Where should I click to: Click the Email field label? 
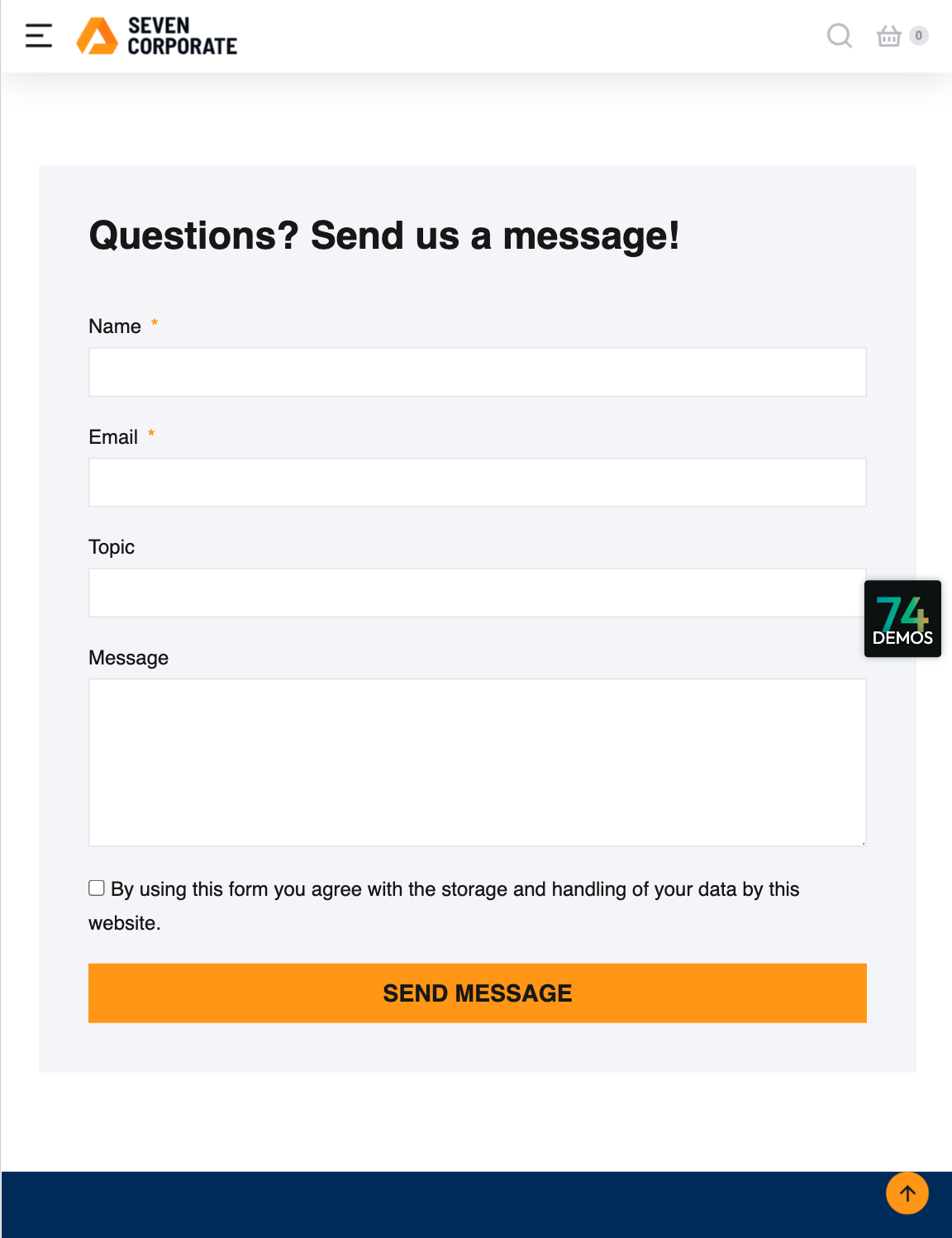(113, 437)
